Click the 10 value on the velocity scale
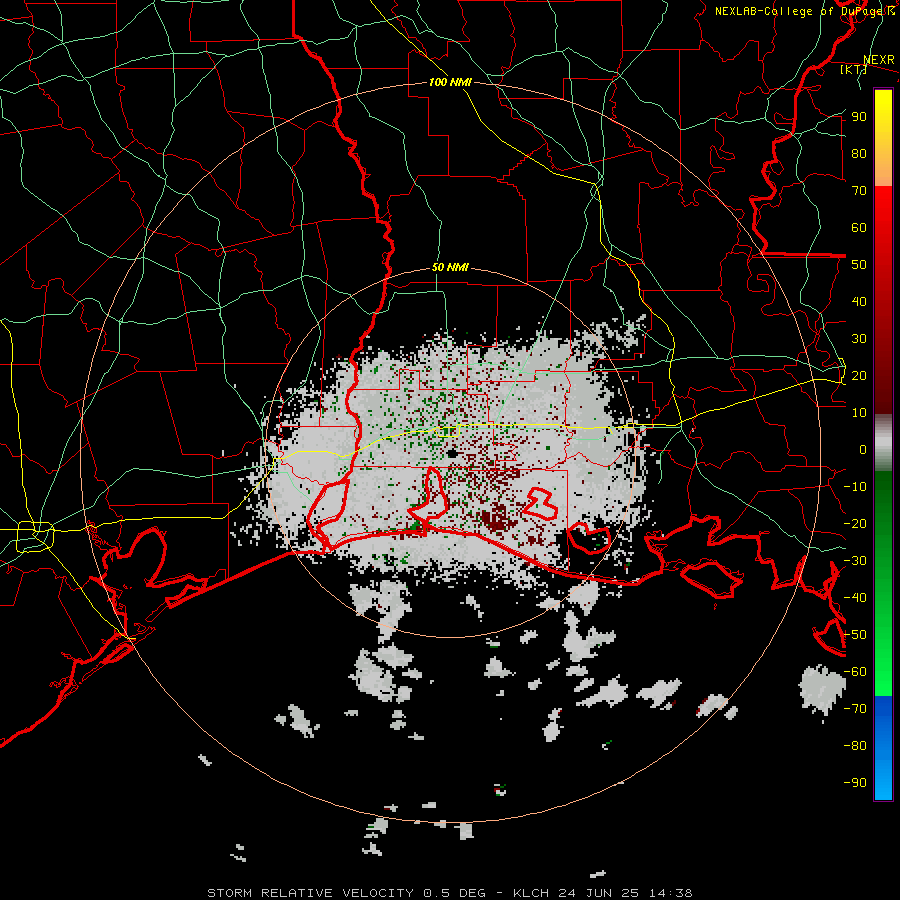Viewport: 900px width, 900px height. click(859, 413)
